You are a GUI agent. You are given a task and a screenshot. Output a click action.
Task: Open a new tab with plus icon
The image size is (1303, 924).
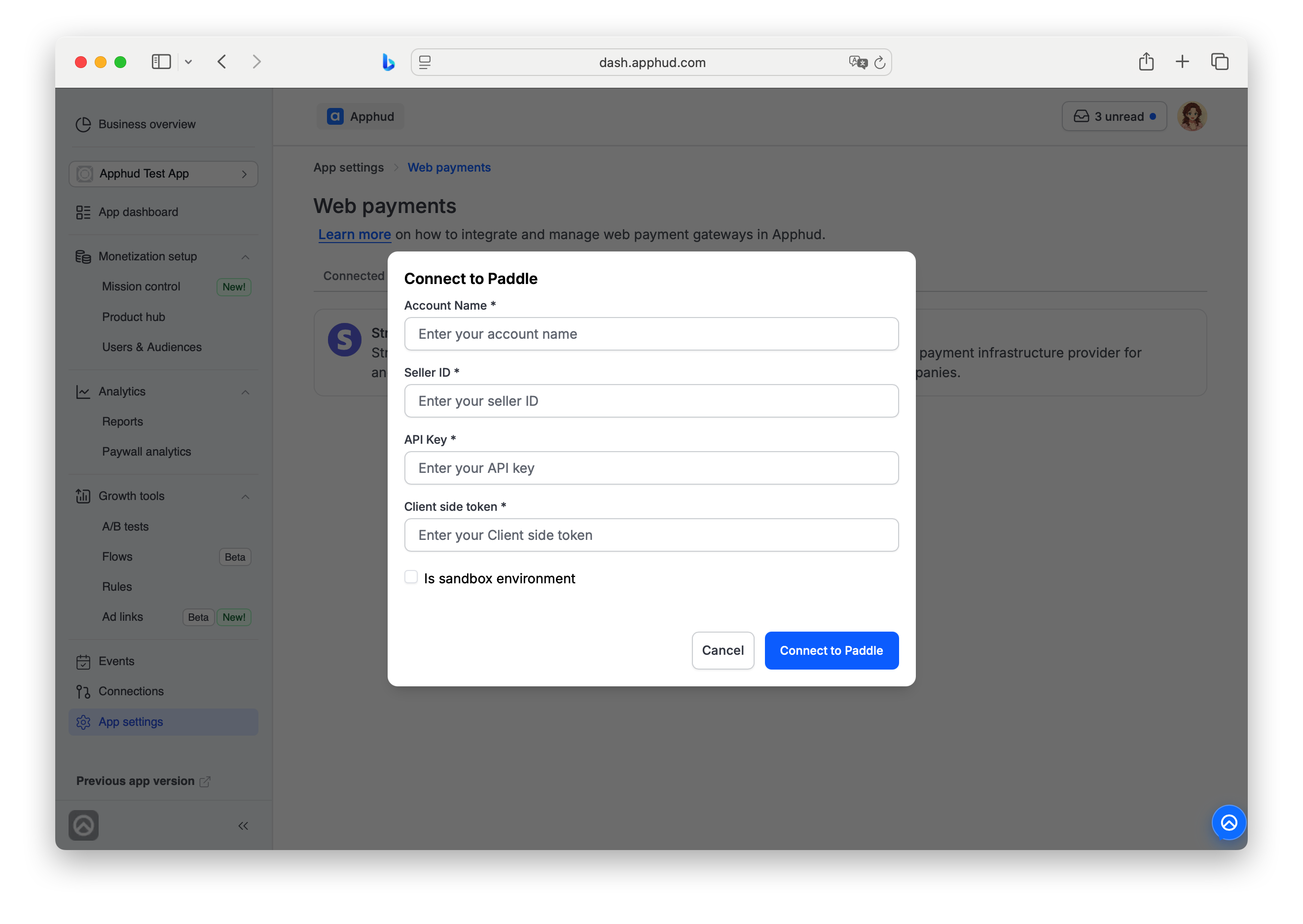[x=1182, y=62]
